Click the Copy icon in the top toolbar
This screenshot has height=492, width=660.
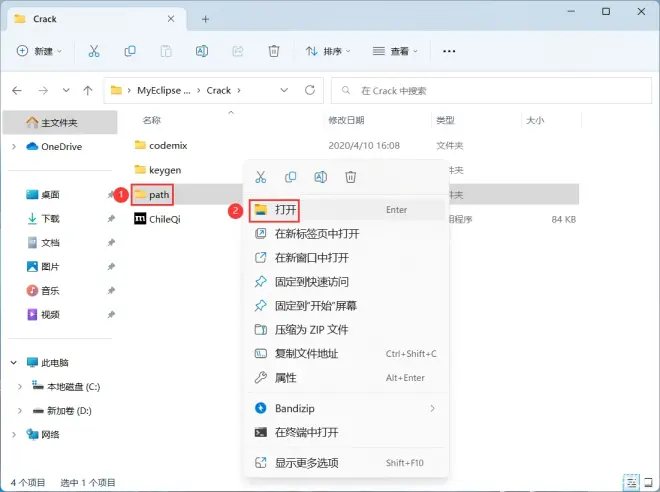pos(130,51)
